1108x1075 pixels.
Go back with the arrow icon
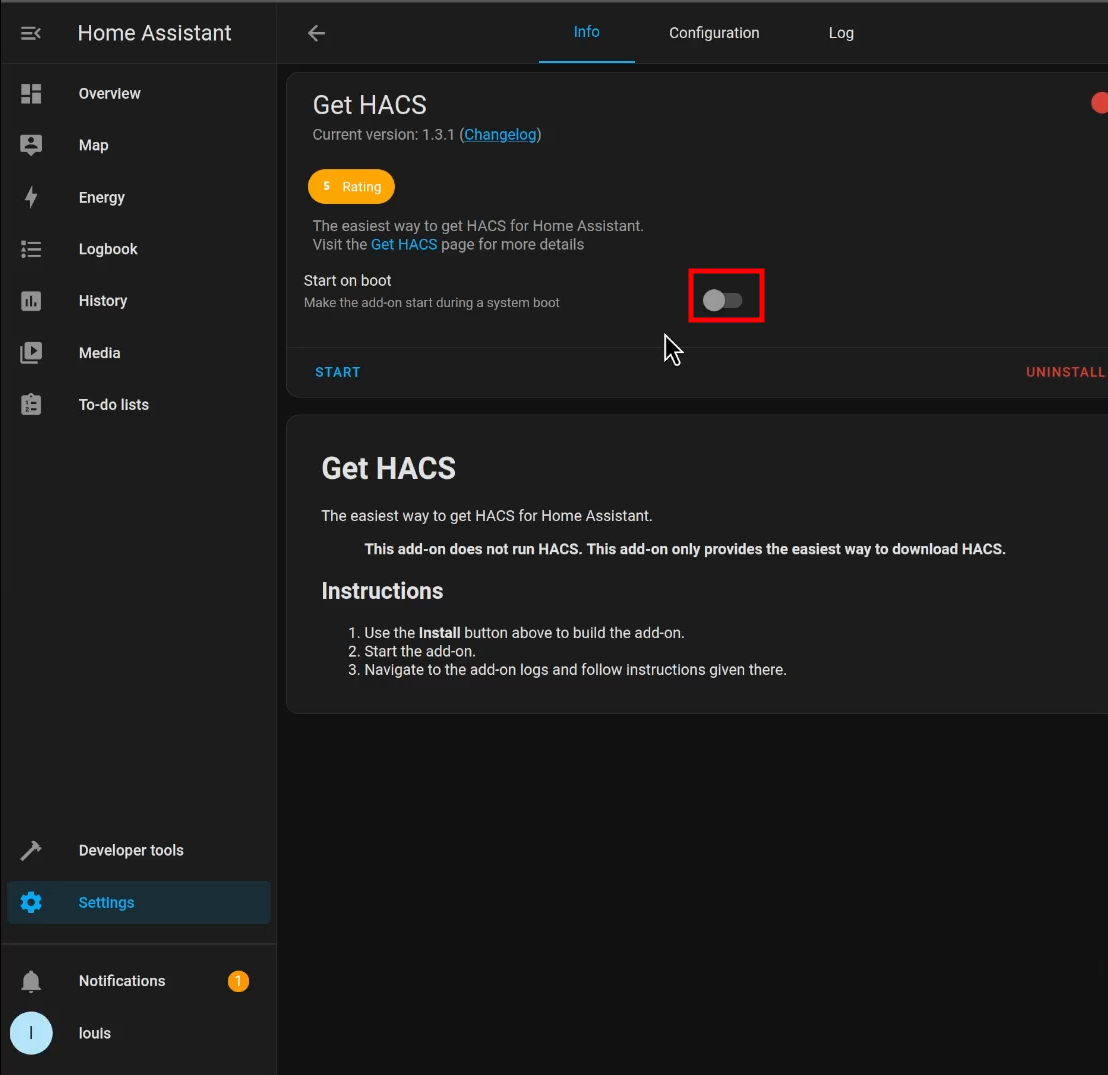click(317, 33)
